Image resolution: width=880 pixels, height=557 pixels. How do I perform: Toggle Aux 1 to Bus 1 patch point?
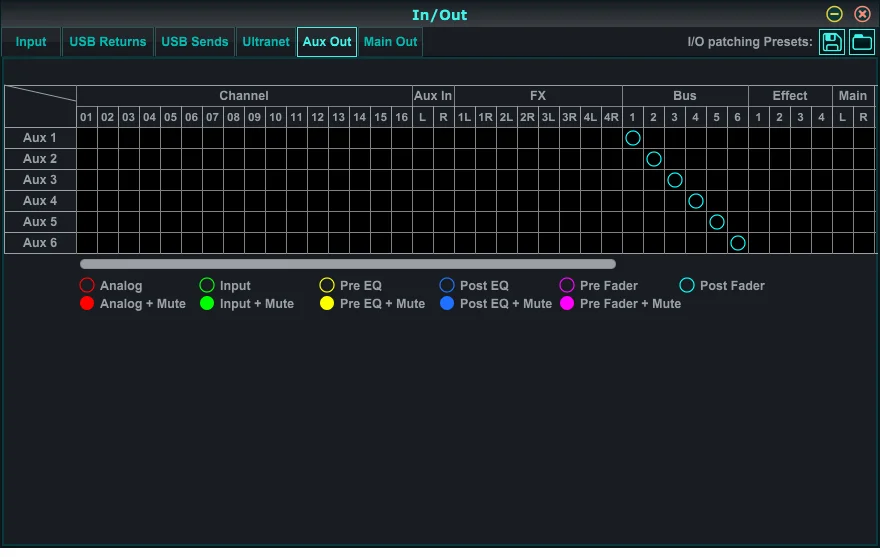(632, 138)
